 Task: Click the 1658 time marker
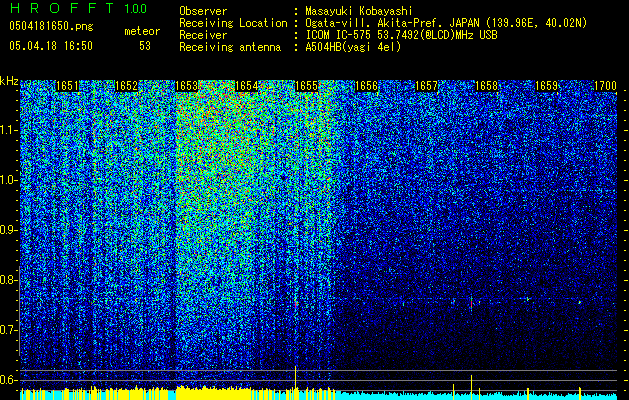(x=486, y=86)
